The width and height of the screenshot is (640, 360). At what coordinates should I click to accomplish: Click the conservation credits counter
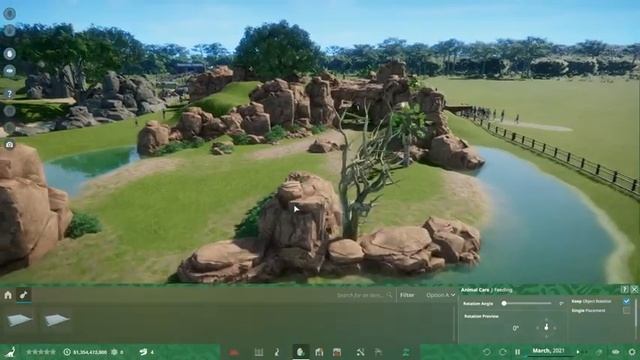(x=118, y=352)
